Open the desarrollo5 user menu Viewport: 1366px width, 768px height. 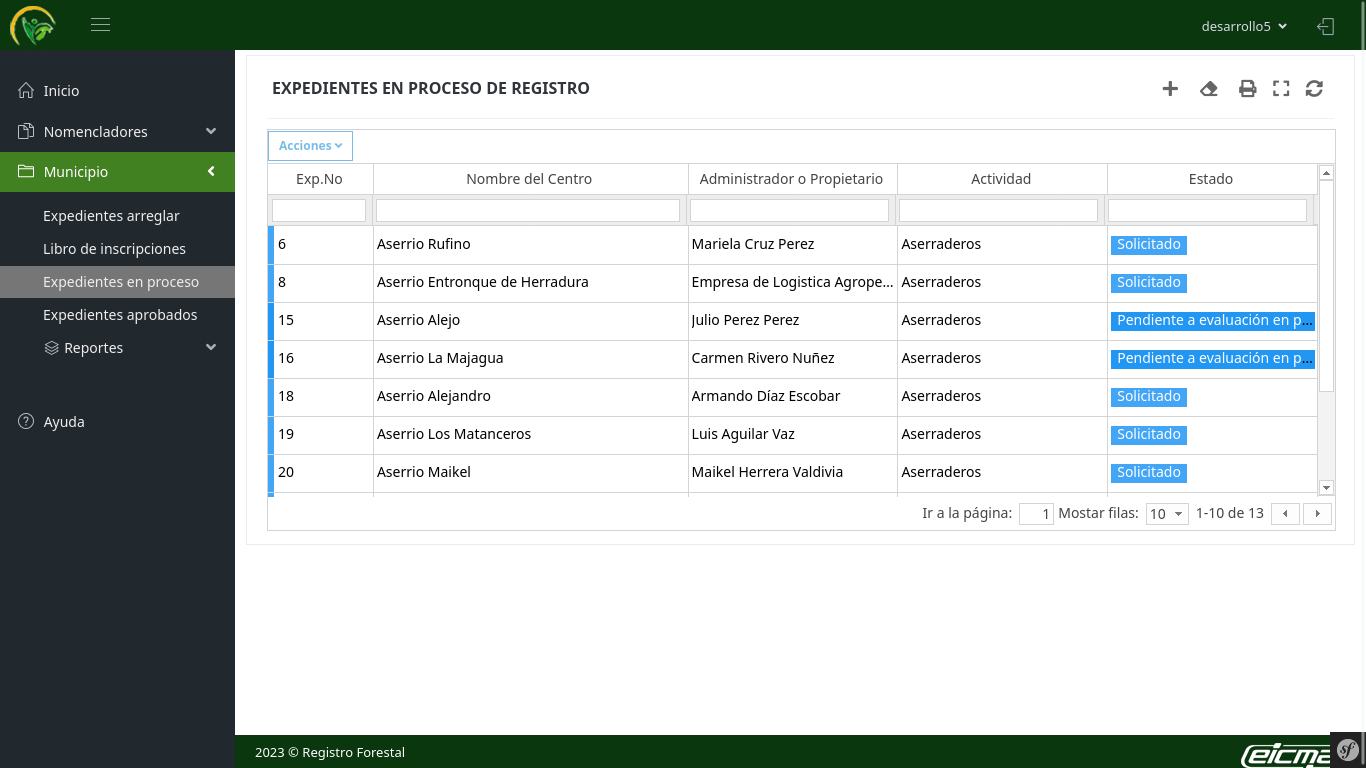pyautogui.click(x=1243, y=27)
